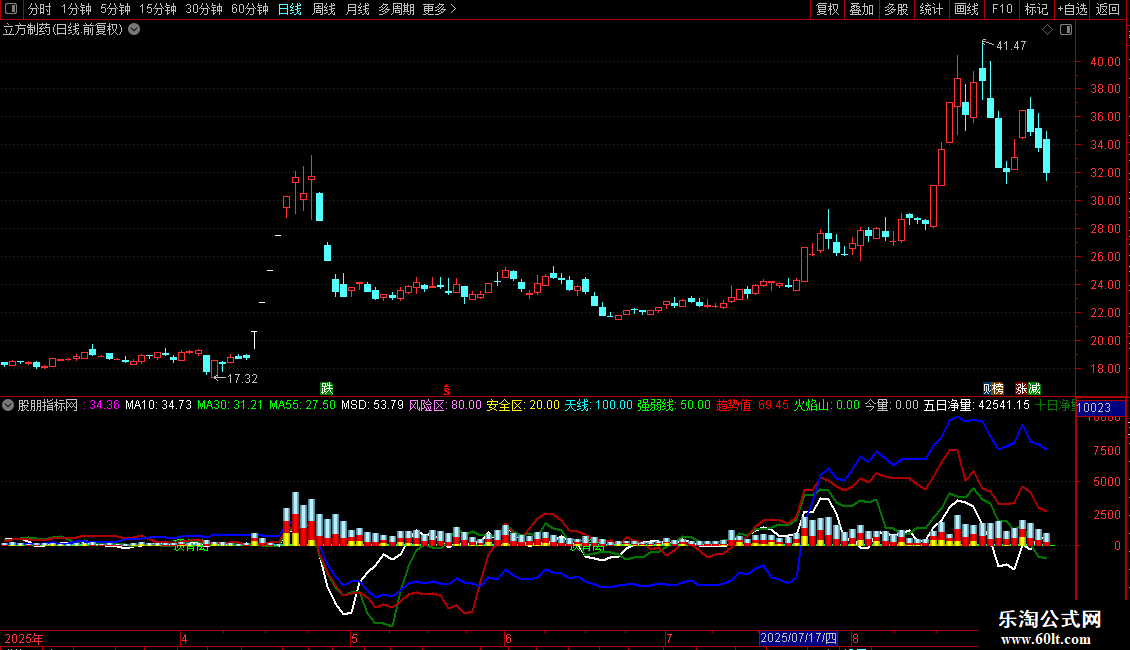The width and height of the screenshot is (1130, 650).
Task: Expand the 更多 periods chevron
Action: pyautogui.click(x=453, y=9)
